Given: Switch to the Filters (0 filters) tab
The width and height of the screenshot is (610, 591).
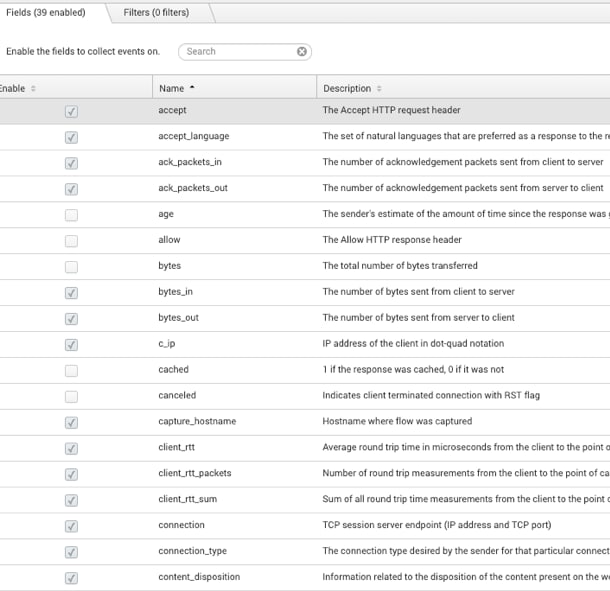Looking at the screenshot, I should [156, 12].
